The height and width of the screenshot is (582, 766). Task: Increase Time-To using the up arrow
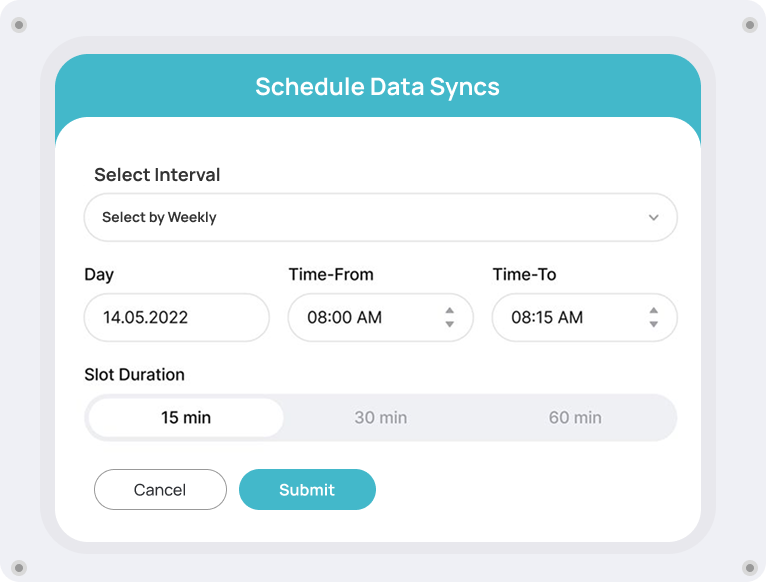coord(654,310)
